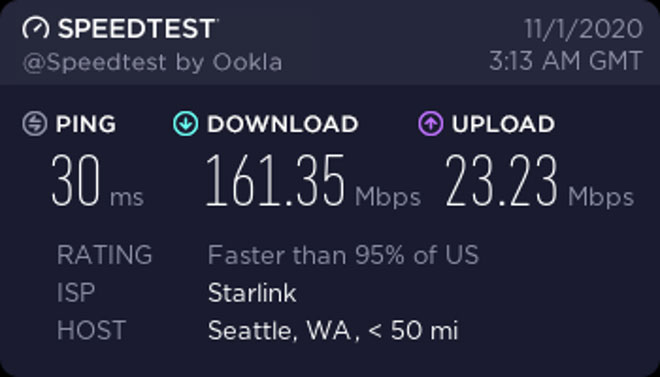Click the 23.23 upload speed value
Viewport: 660px width, 377px height.
click(x=501, y=181)
